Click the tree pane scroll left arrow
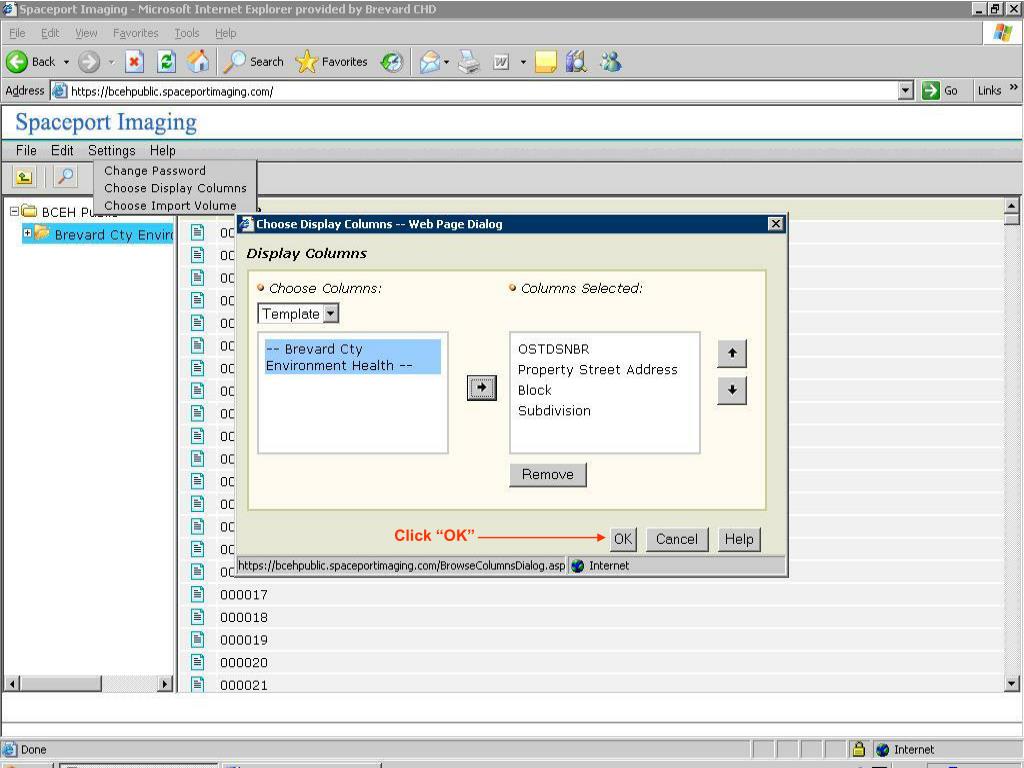 click(12, 684)
